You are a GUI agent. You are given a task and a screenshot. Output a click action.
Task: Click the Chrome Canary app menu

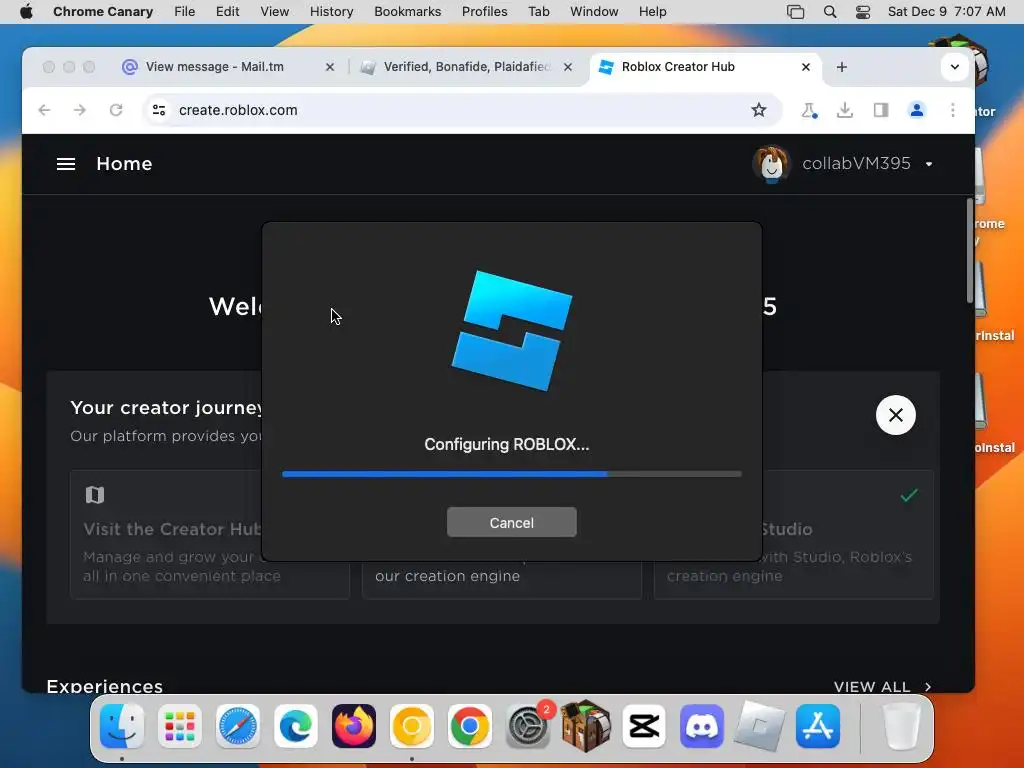[103, 12]
